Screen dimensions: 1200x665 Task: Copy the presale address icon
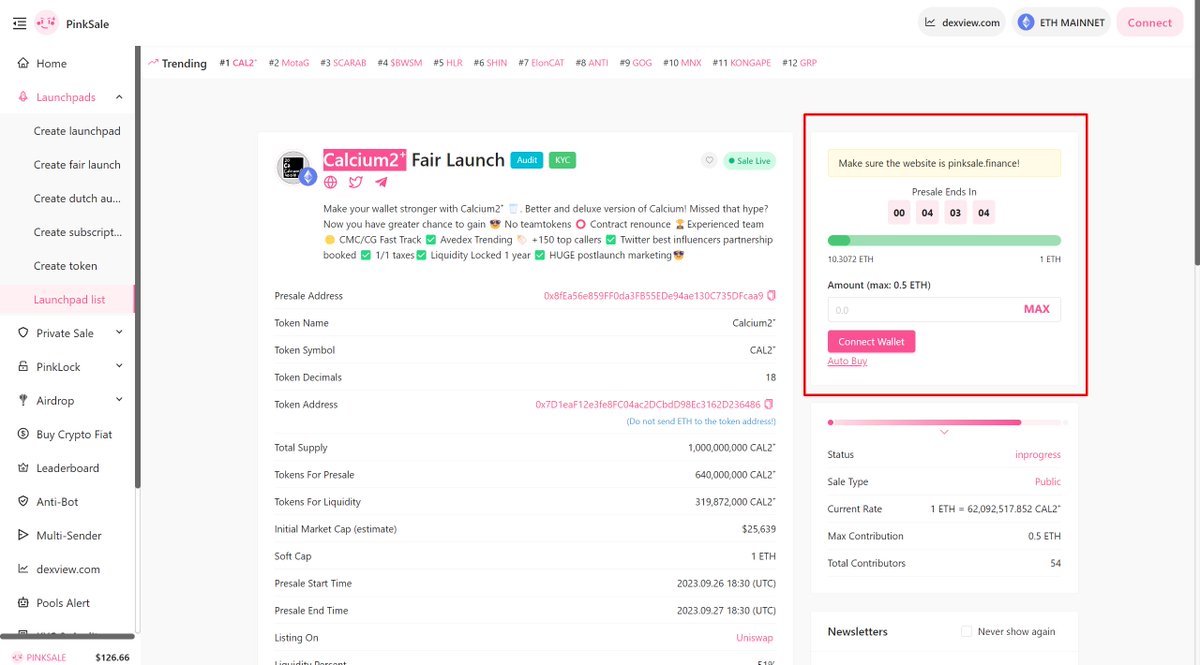click(x=771, y=296)
